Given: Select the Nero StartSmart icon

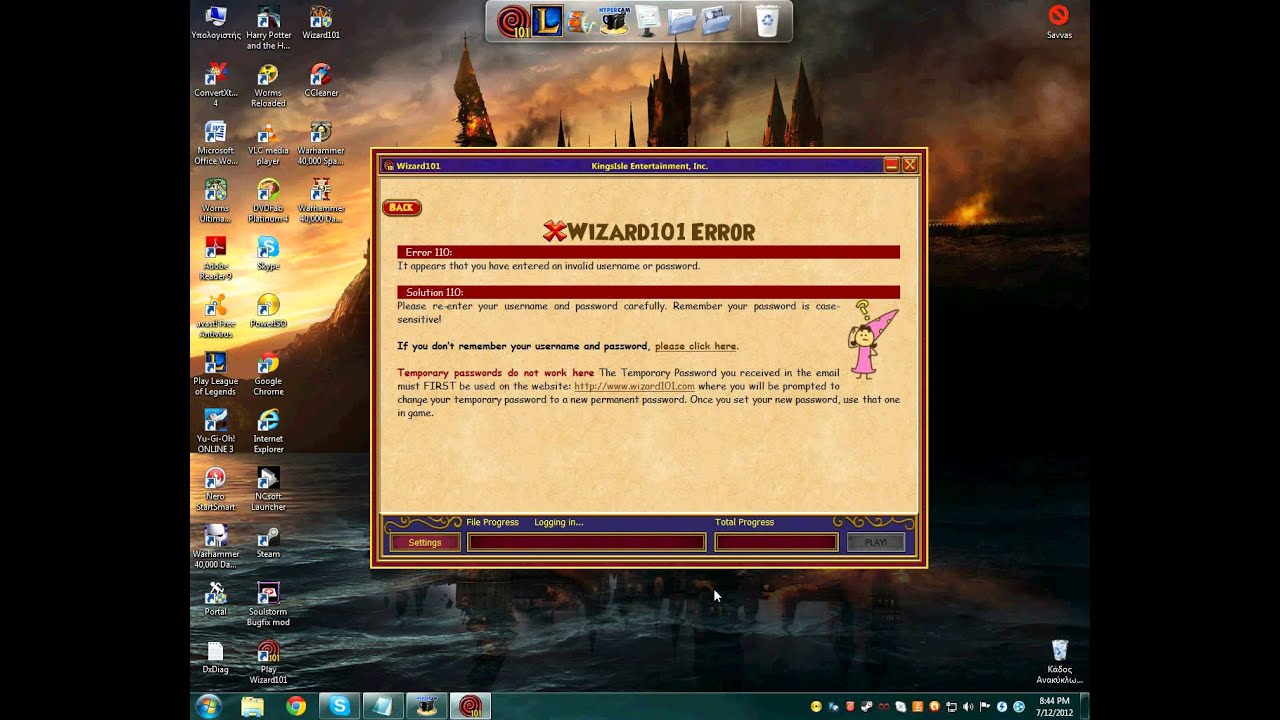Looking at the screenshot, I should coord(216,489).
